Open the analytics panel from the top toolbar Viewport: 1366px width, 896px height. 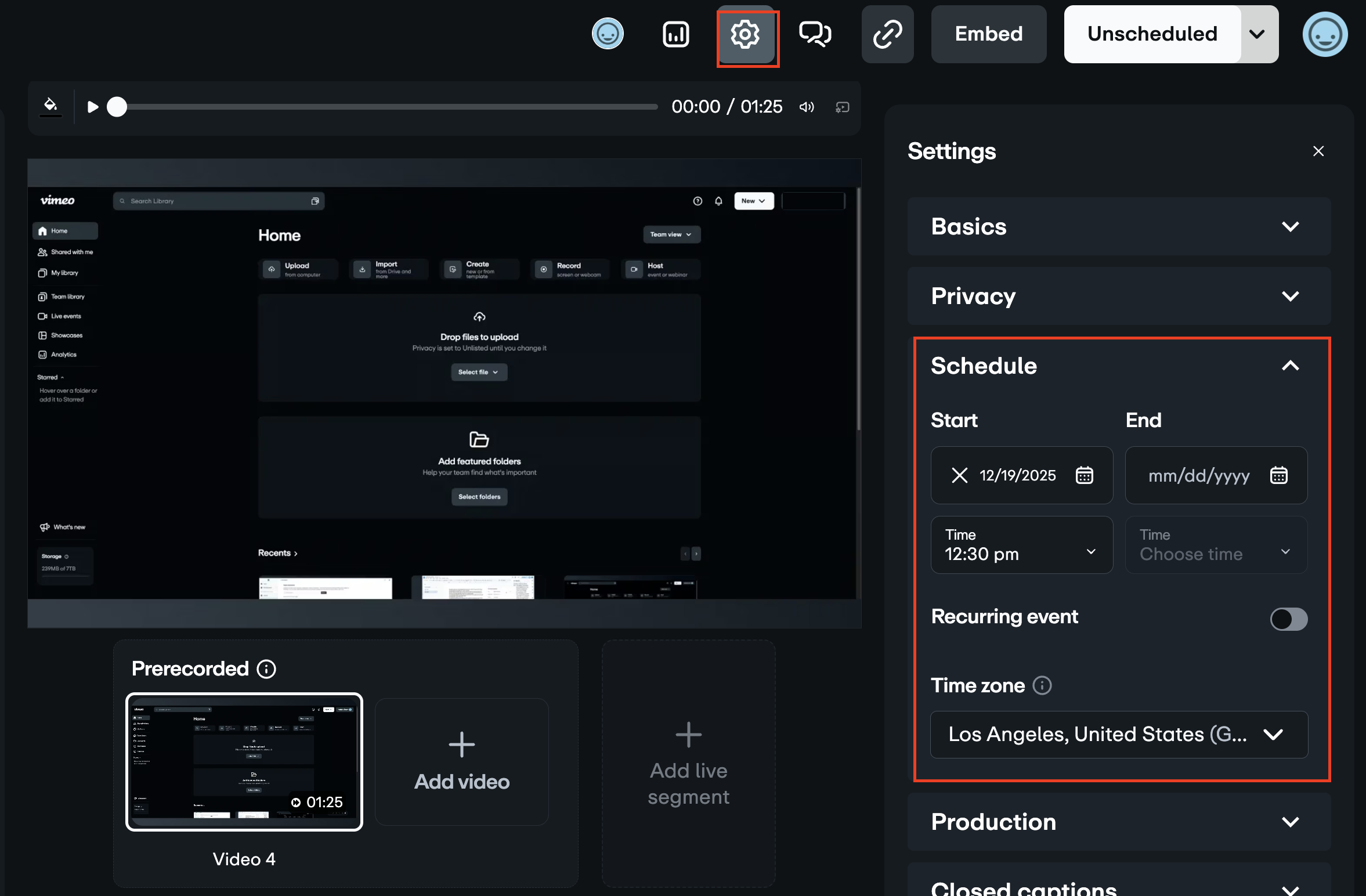(675, 34)
